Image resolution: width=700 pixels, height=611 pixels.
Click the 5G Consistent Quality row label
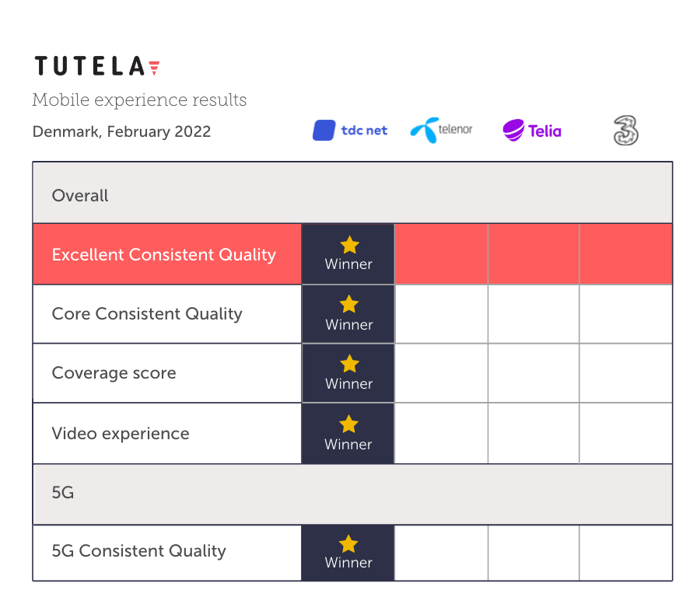(x=139, y=551)
